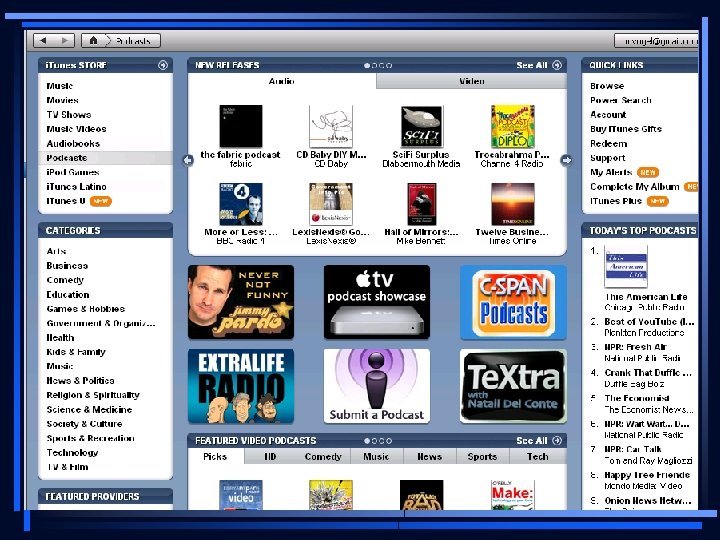Open the iTunes Store home icon
Viewport: 720px width, 540px height.
93,40
